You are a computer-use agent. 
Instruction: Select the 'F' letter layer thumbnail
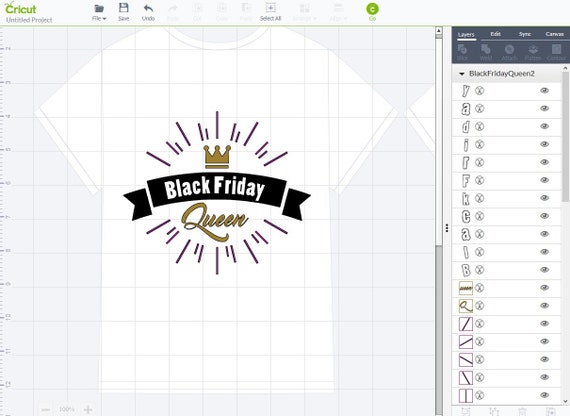click(466, 180)
